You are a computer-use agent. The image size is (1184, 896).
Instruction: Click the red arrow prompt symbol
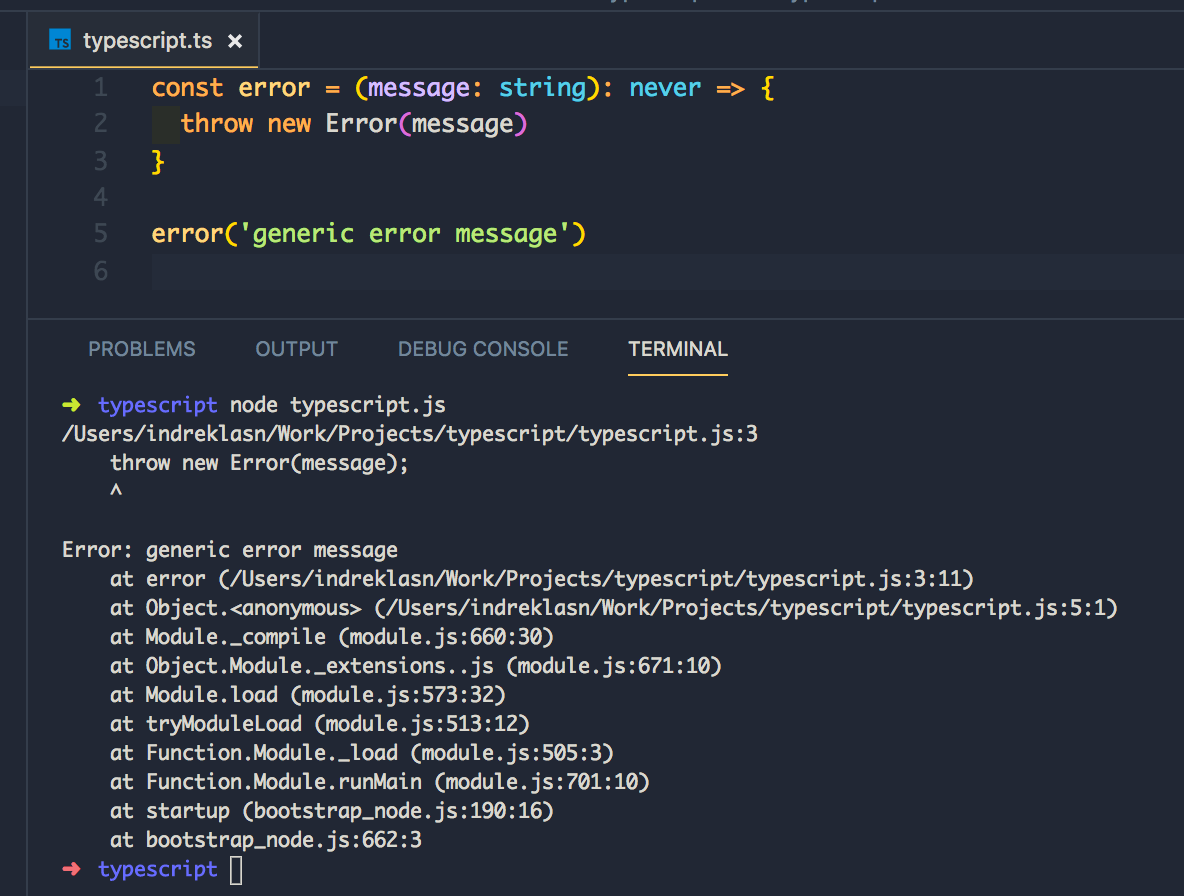[72, 869]
